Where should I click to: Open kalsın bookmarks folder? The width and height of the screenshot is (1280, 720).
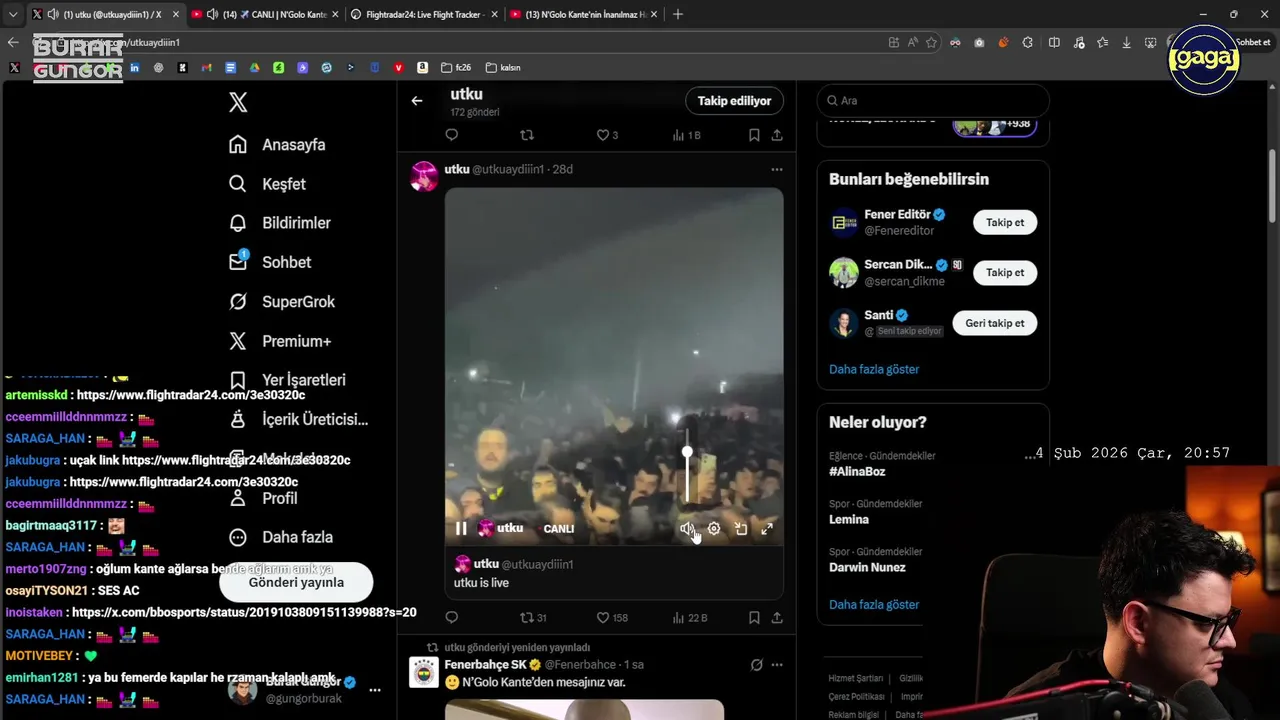[x=503, y=67]
